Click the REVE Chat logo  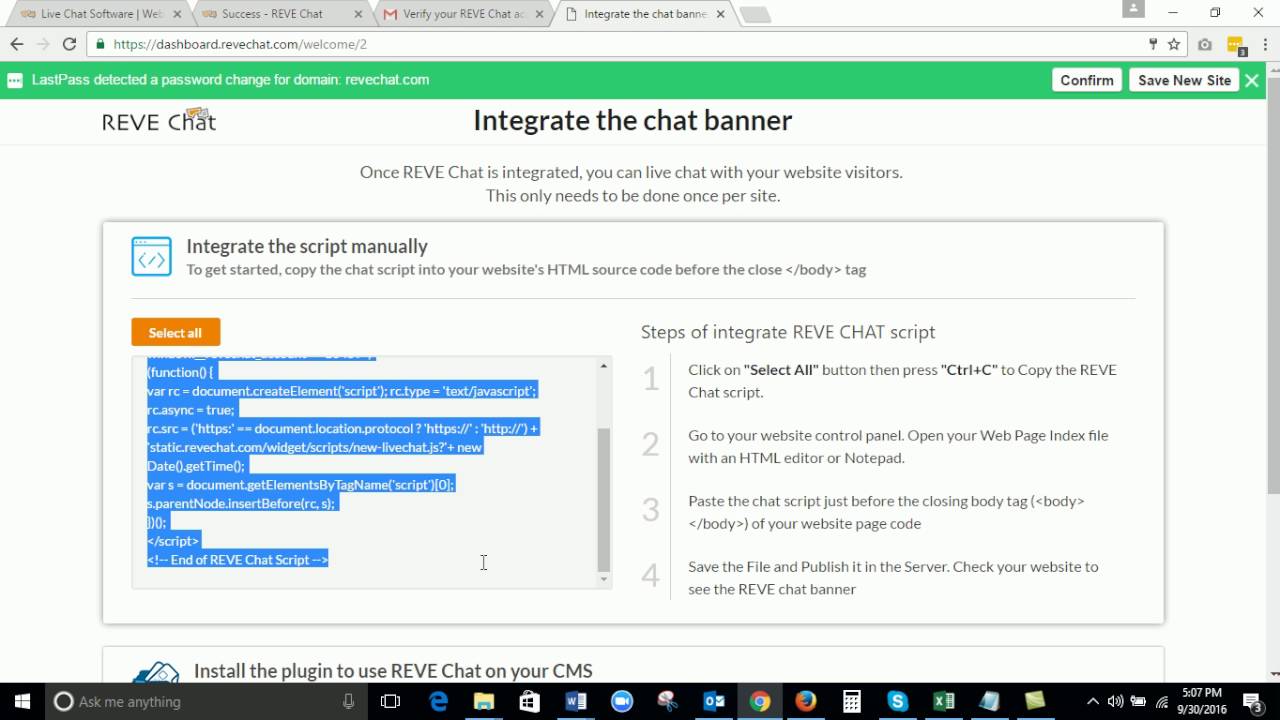click(159, 121)
